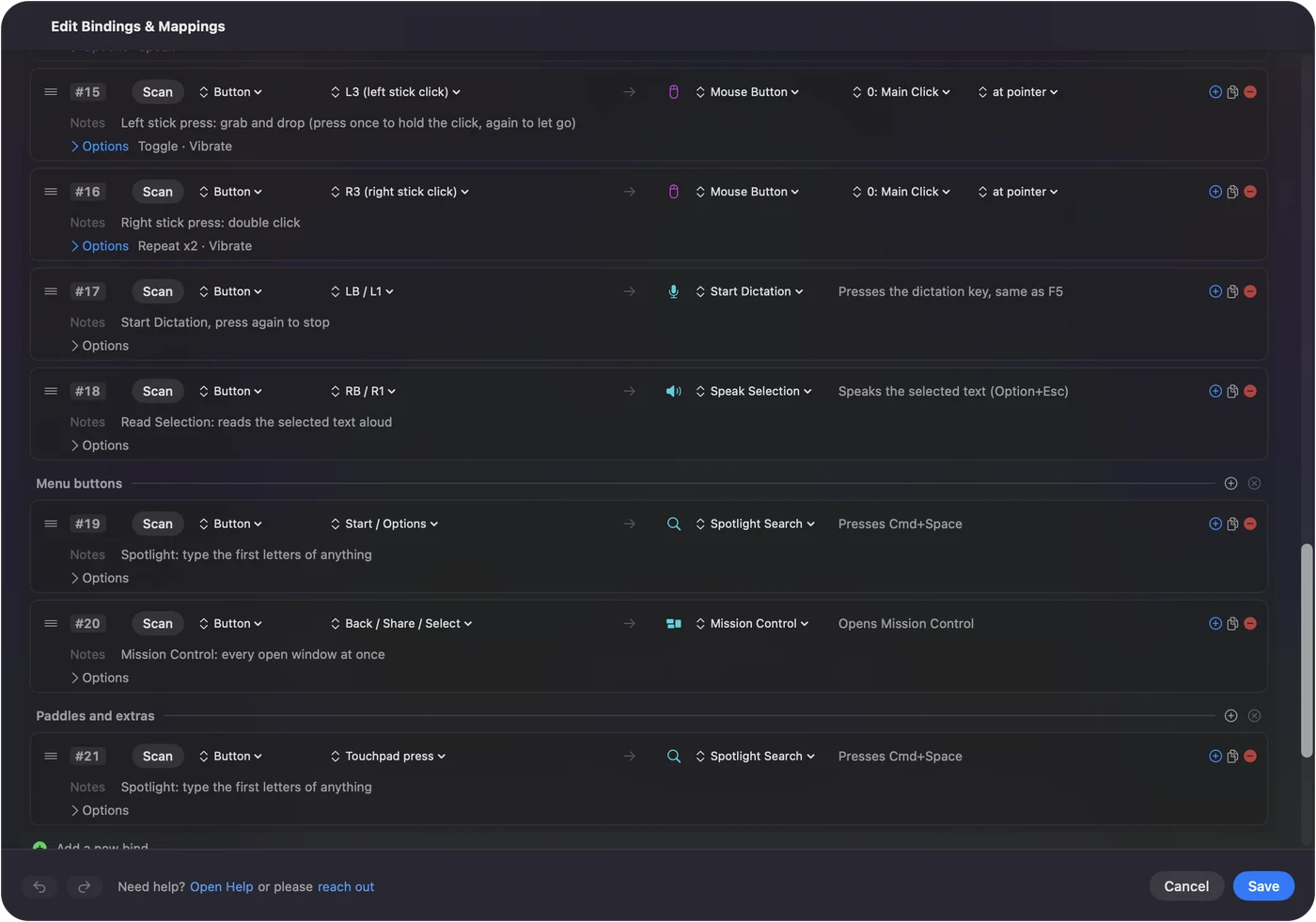
Task: Collapse Options on binding #15
Action: point(100,147)
